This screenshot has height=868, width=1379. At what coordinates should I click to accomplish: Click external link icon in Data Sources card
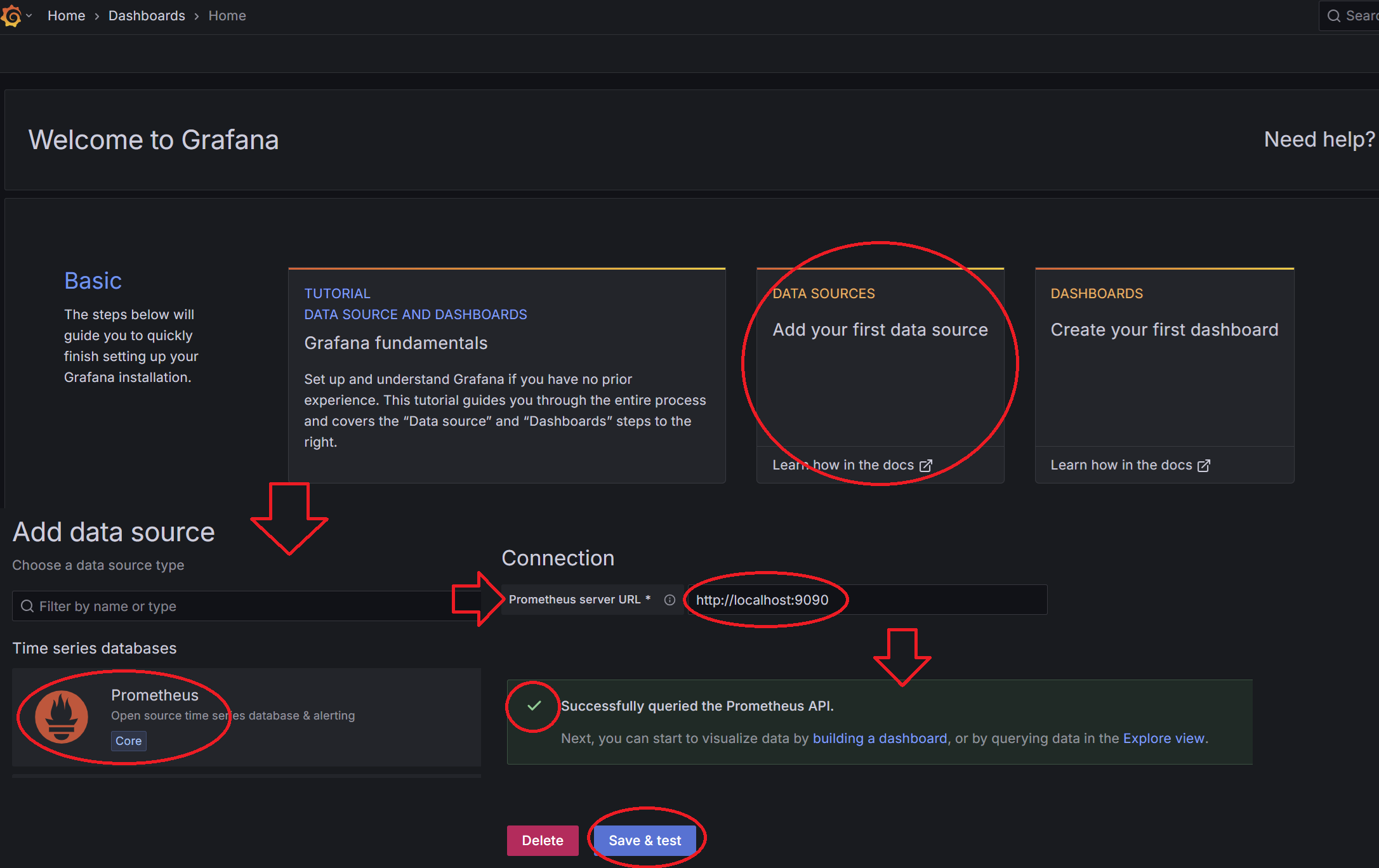pyautogui.click(x=926, y=465)
